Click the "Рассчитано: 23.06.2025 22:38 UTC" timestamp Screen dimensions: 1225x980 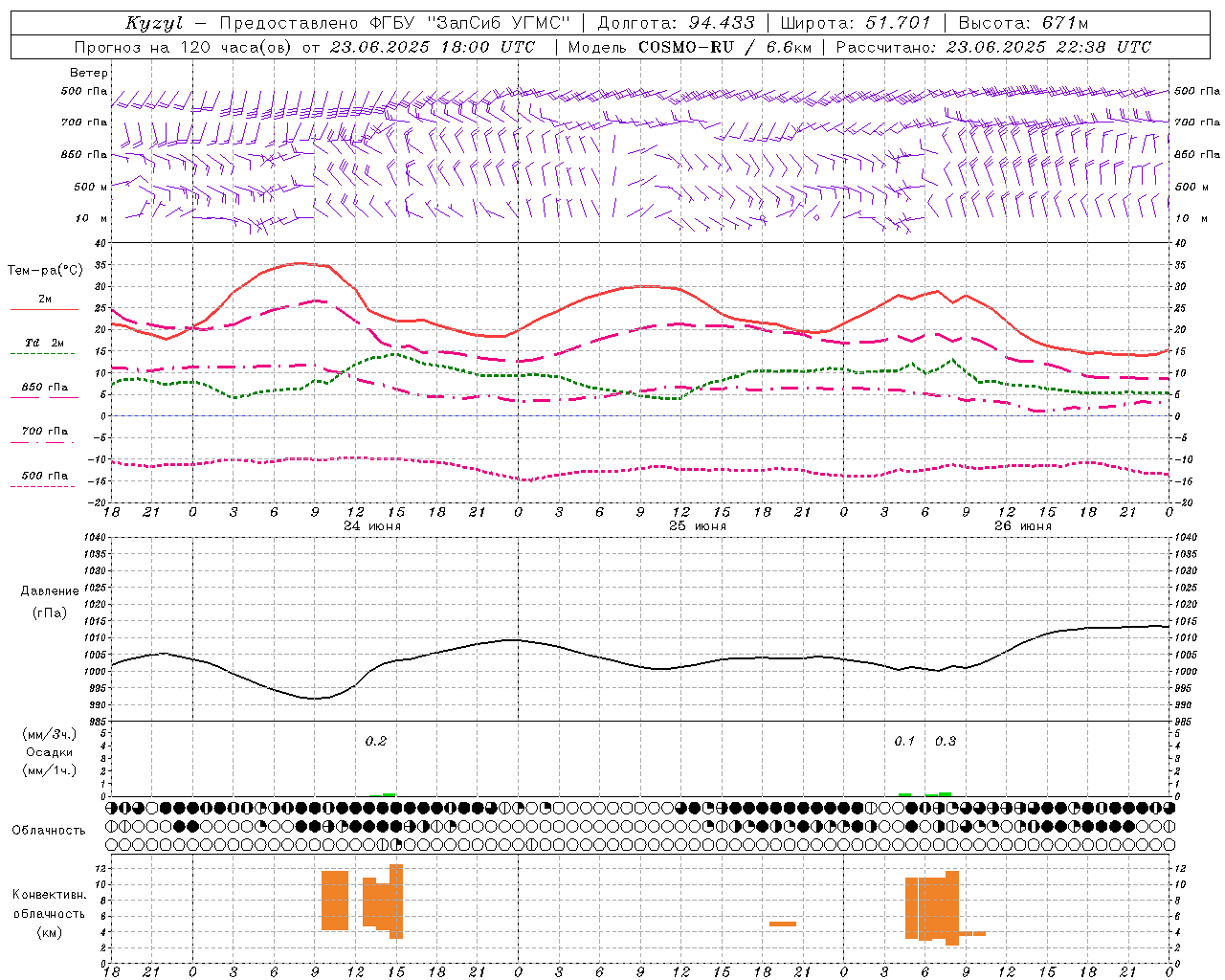tap(993, 47)
